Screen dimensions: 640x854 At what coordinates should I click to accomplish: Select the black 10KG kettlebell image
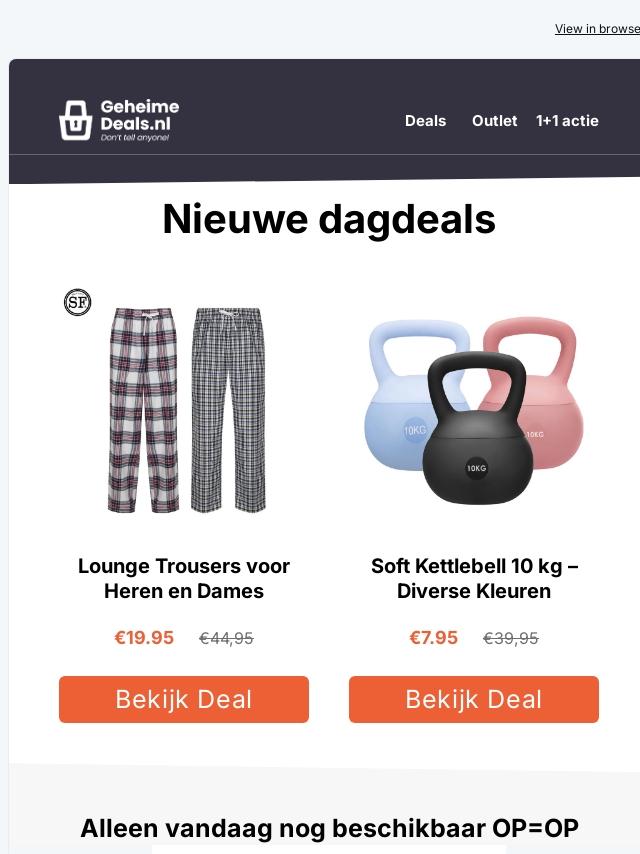click(477, 429)
